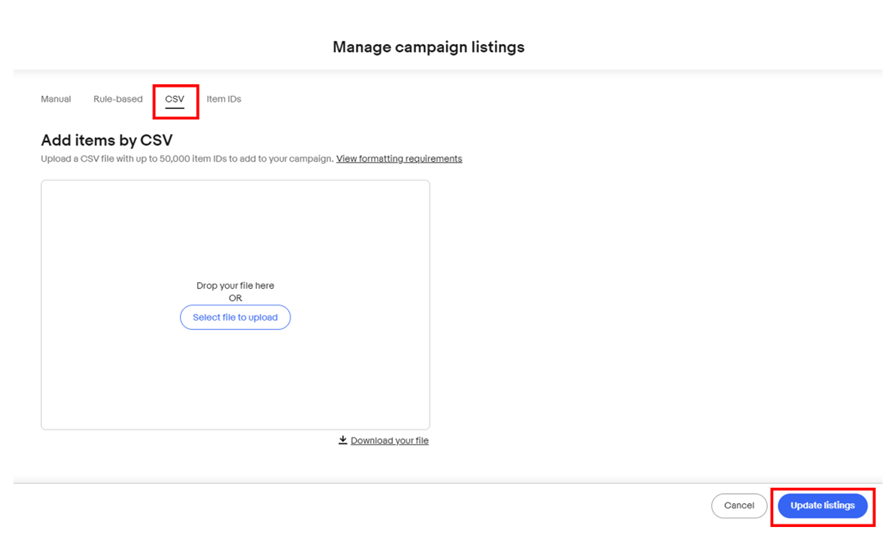The height and width of the screenshot is (536, 892).
Task: Click the Update listings button
Action: (x=822, y=505)
